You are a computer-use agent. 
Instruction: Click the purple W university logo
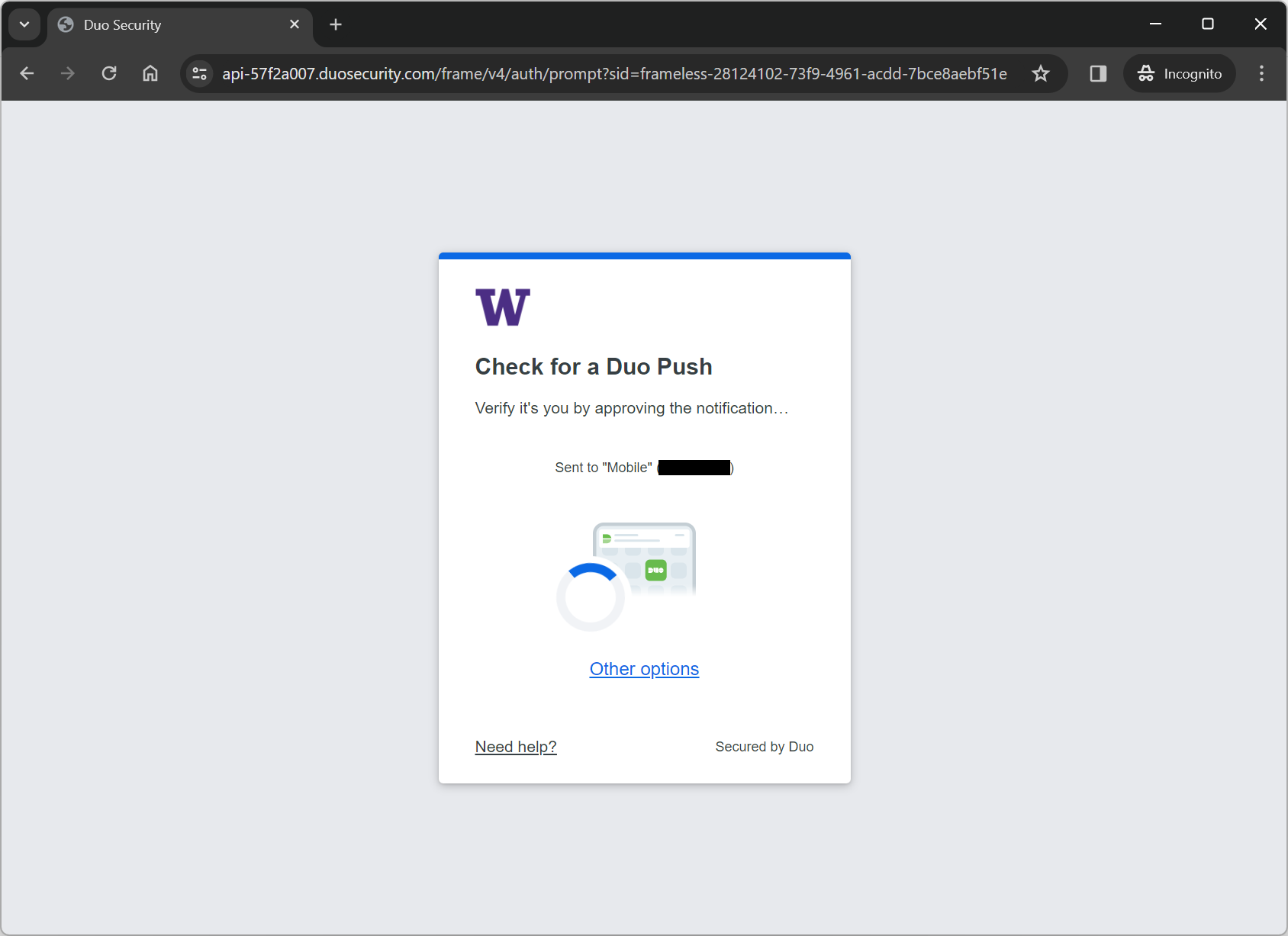coord(503,307)
